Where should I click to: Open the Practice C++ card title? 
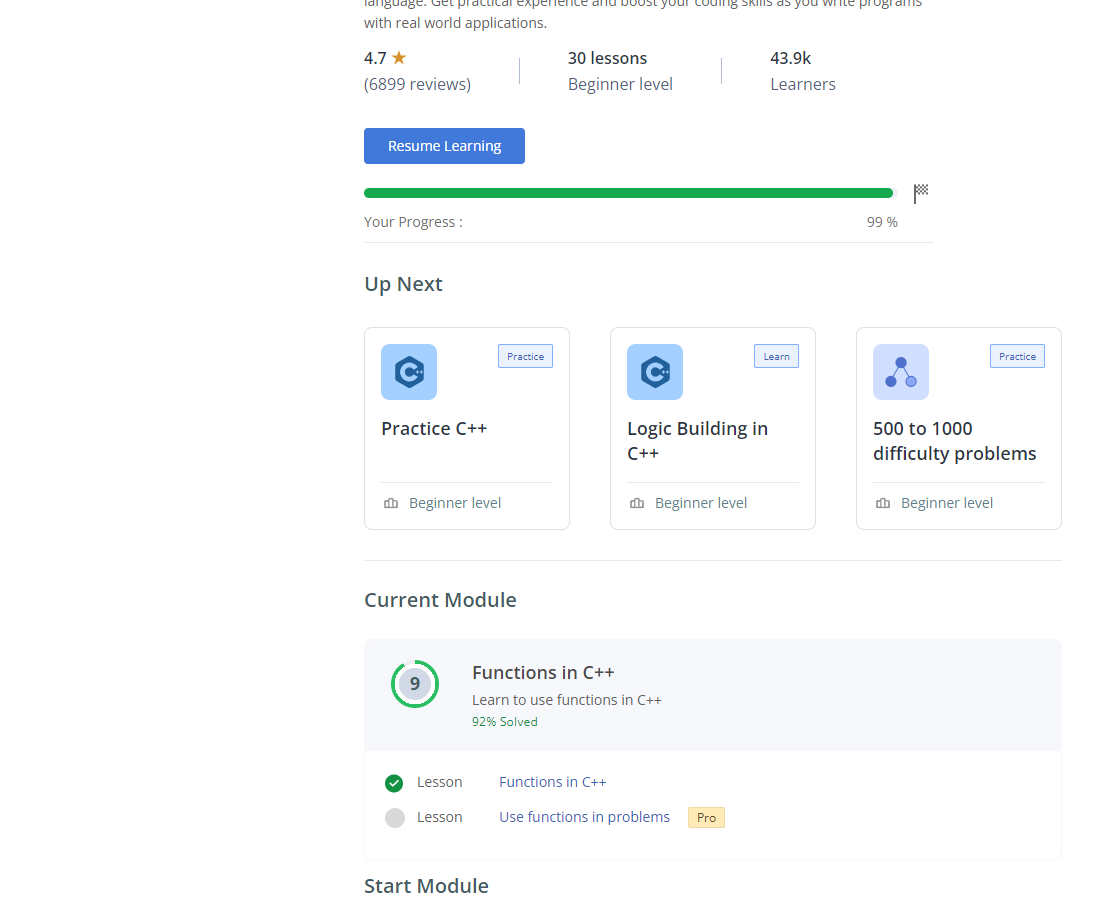434,428
